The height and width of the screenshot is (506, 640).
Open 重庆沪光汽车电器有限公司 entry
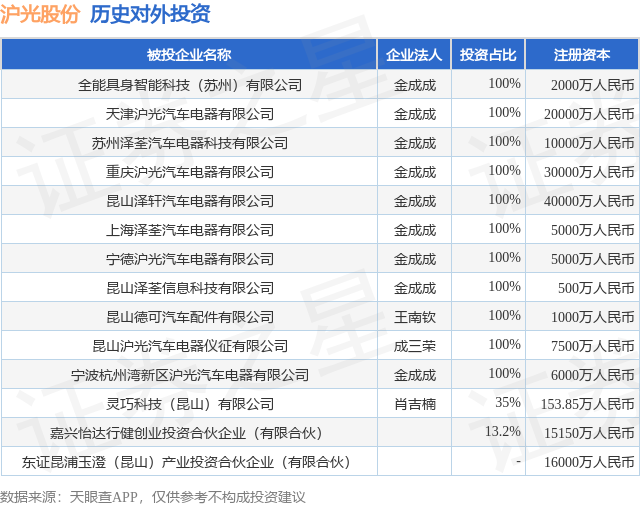[190, 172]
